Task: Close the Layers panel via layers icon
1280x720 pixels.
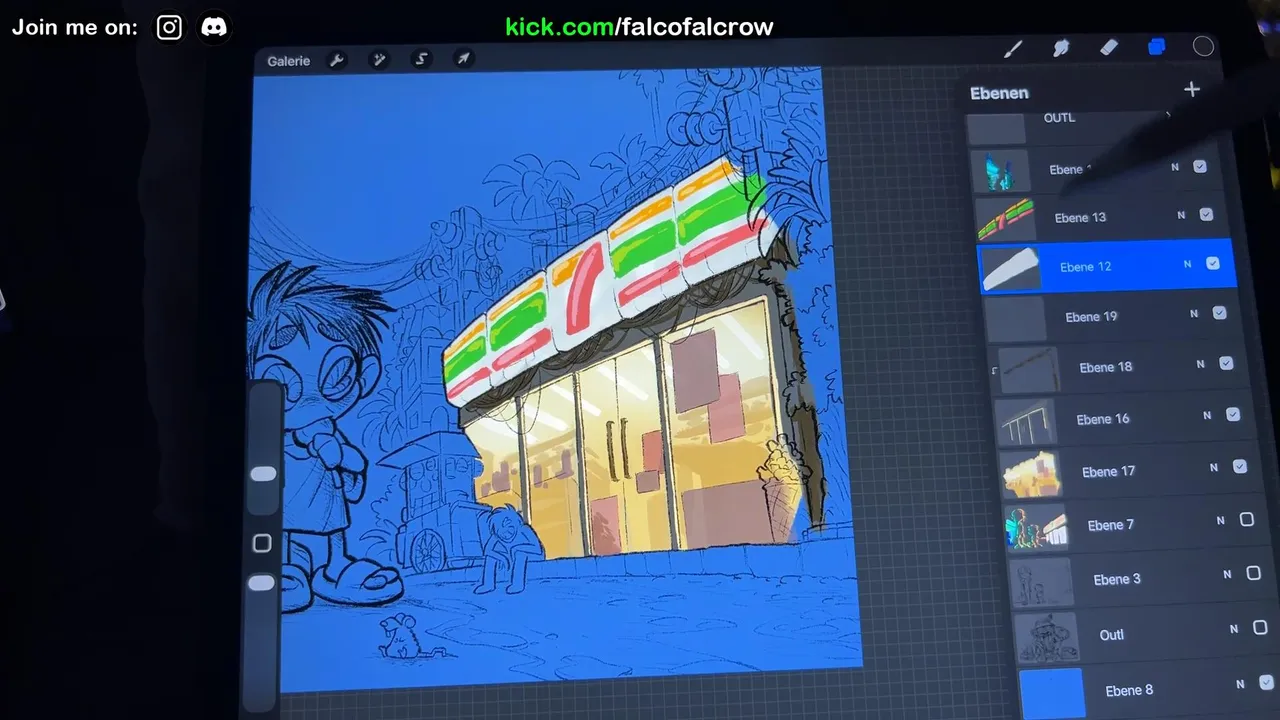Action: [x=1156, y=47]
